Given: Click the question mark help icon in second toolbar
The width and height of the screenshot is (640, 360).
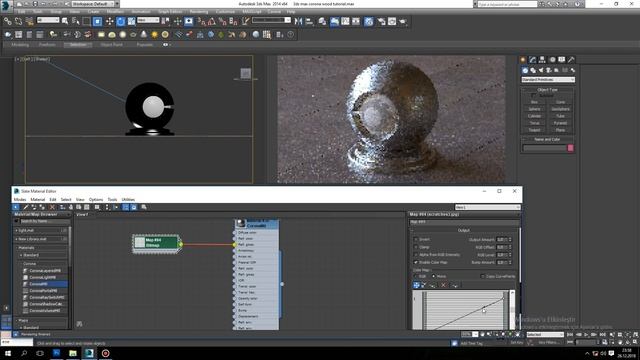Looking at the screenshot, I should (x=290, y=35).
